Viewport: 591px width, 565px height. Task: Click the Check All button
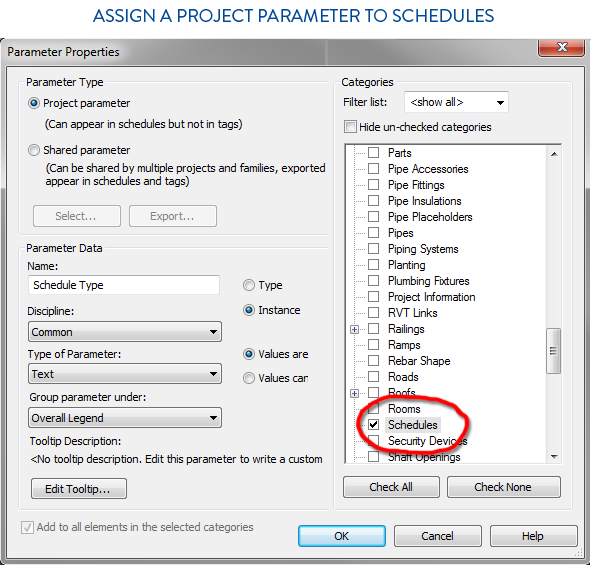[x=391, y=487]
